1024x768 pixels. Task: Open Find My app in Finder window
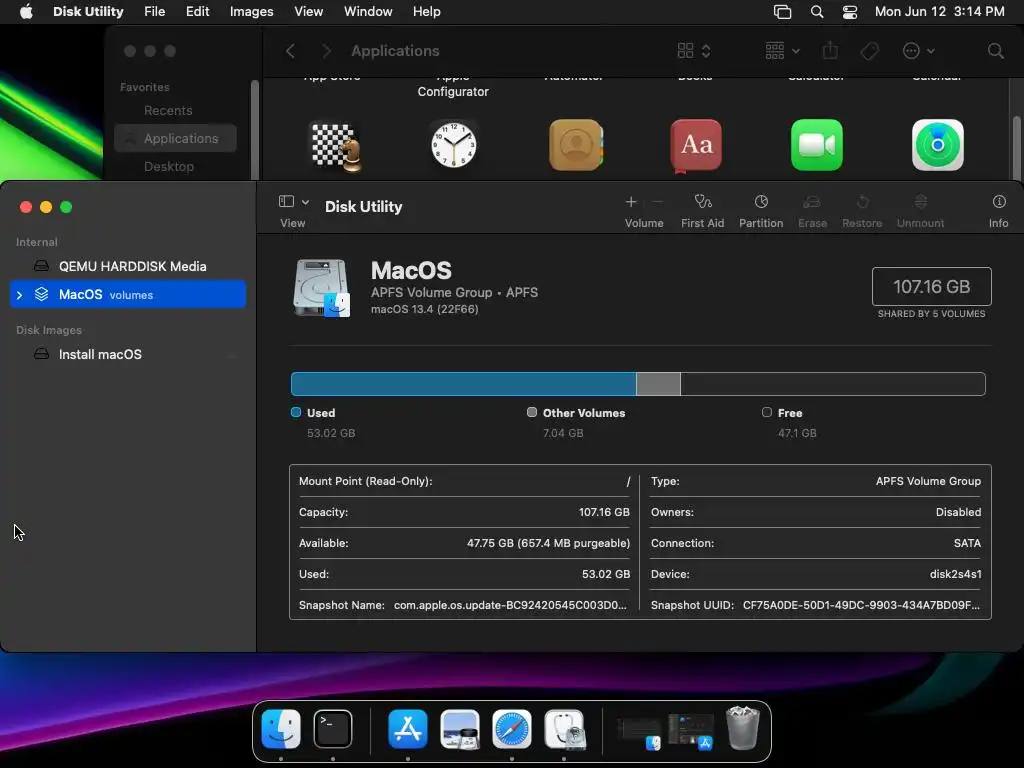tap(937, 145)
